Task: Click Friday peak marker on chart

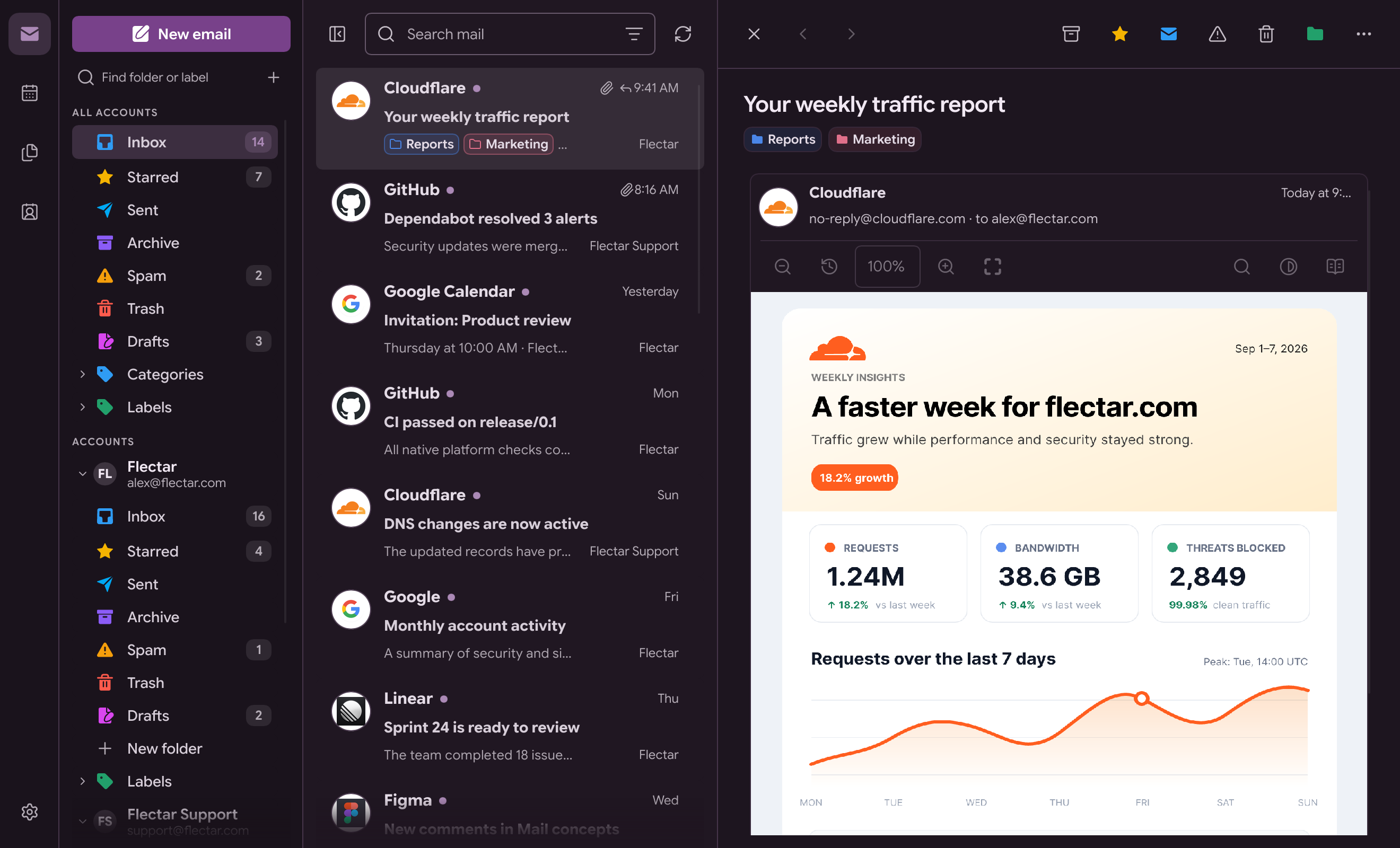Action: click(1141, 698)
